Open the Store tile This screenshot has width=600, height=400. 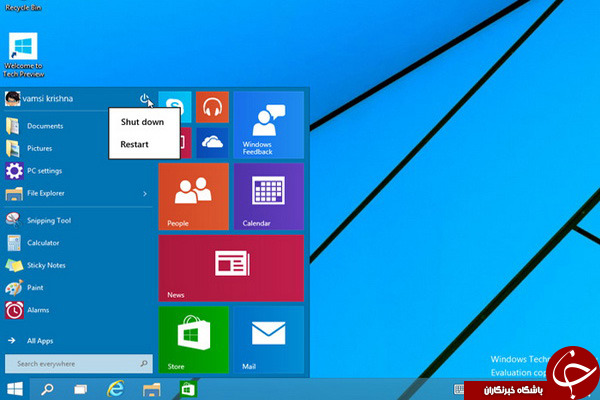[194, 340]
